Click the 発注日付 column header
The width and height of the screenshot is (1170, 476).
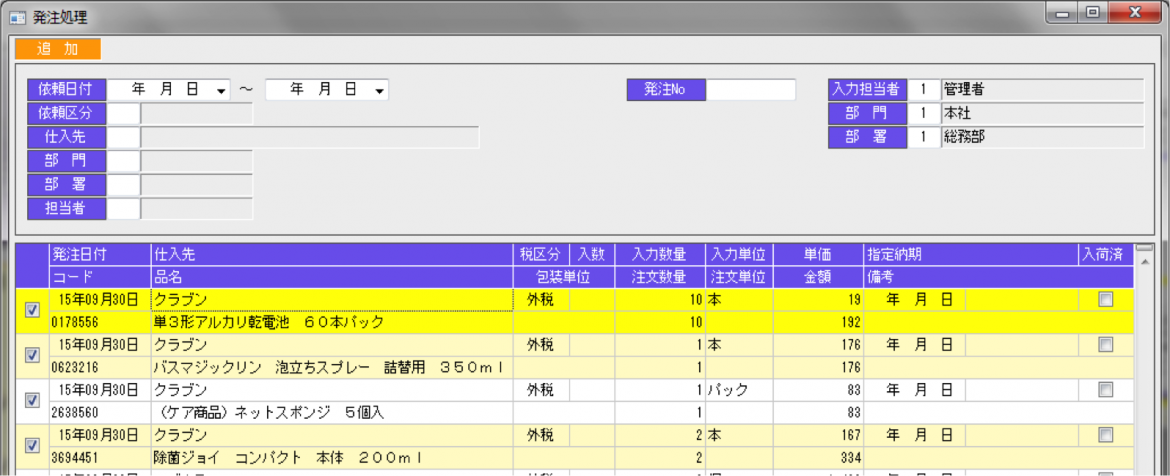click(98, 254)
